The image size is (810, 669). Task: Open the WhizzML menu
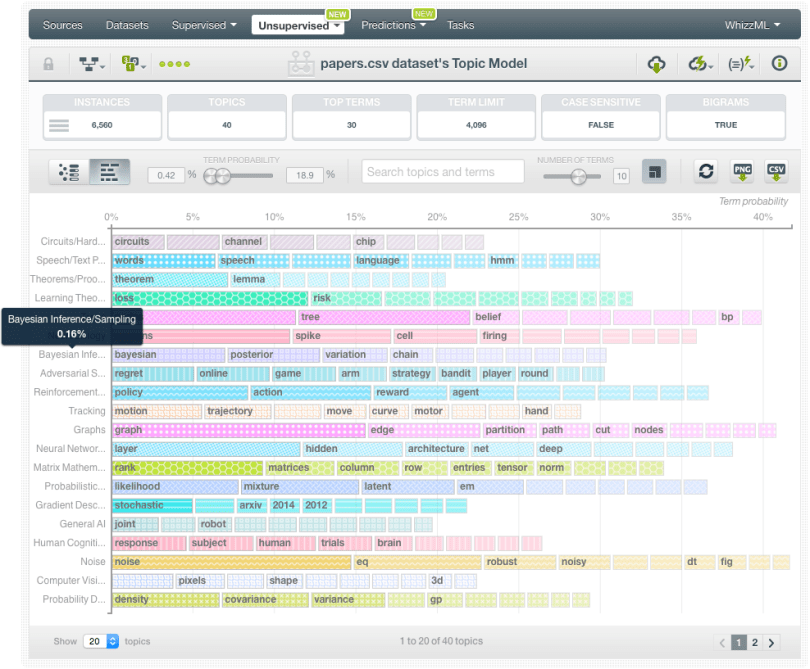pyautogui.click(x=753, y=25)
